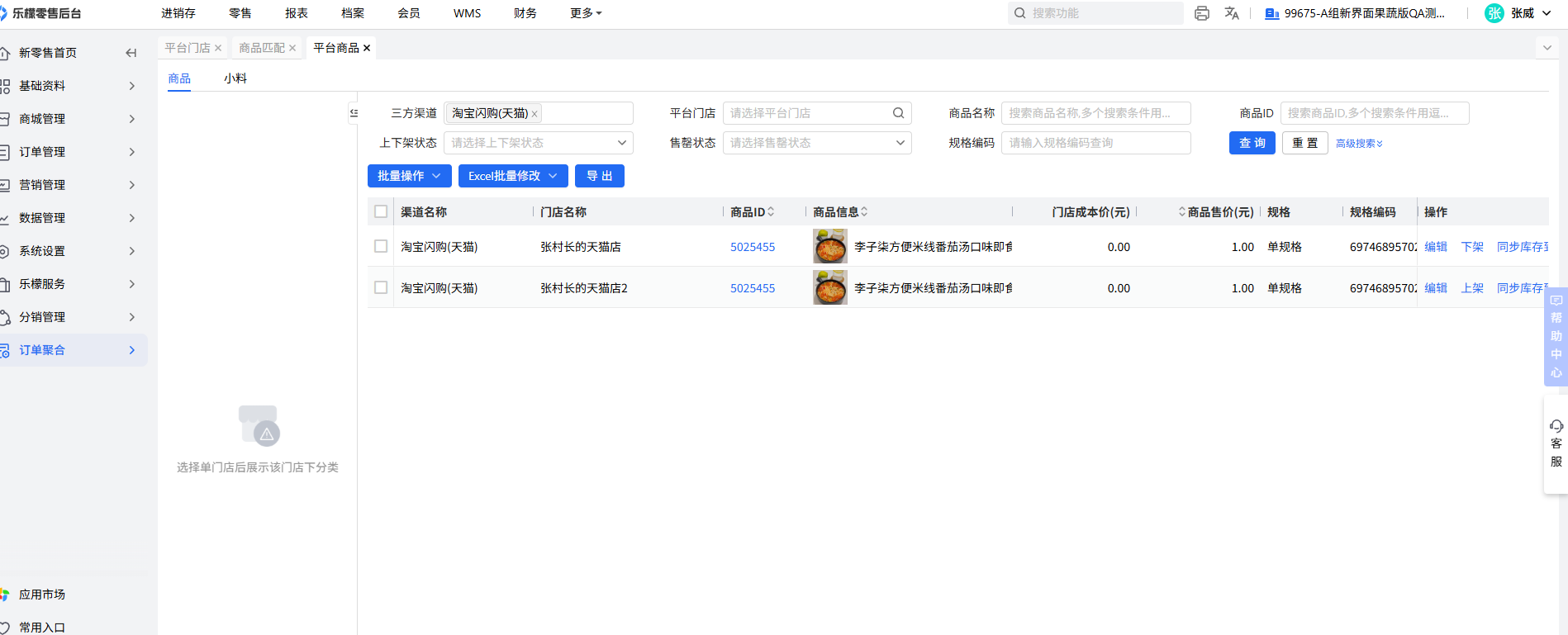This screenshot has height=635, width=1568.
Task: Expand 高级搜索 advanced search options
Action: tap(1359, 144)
